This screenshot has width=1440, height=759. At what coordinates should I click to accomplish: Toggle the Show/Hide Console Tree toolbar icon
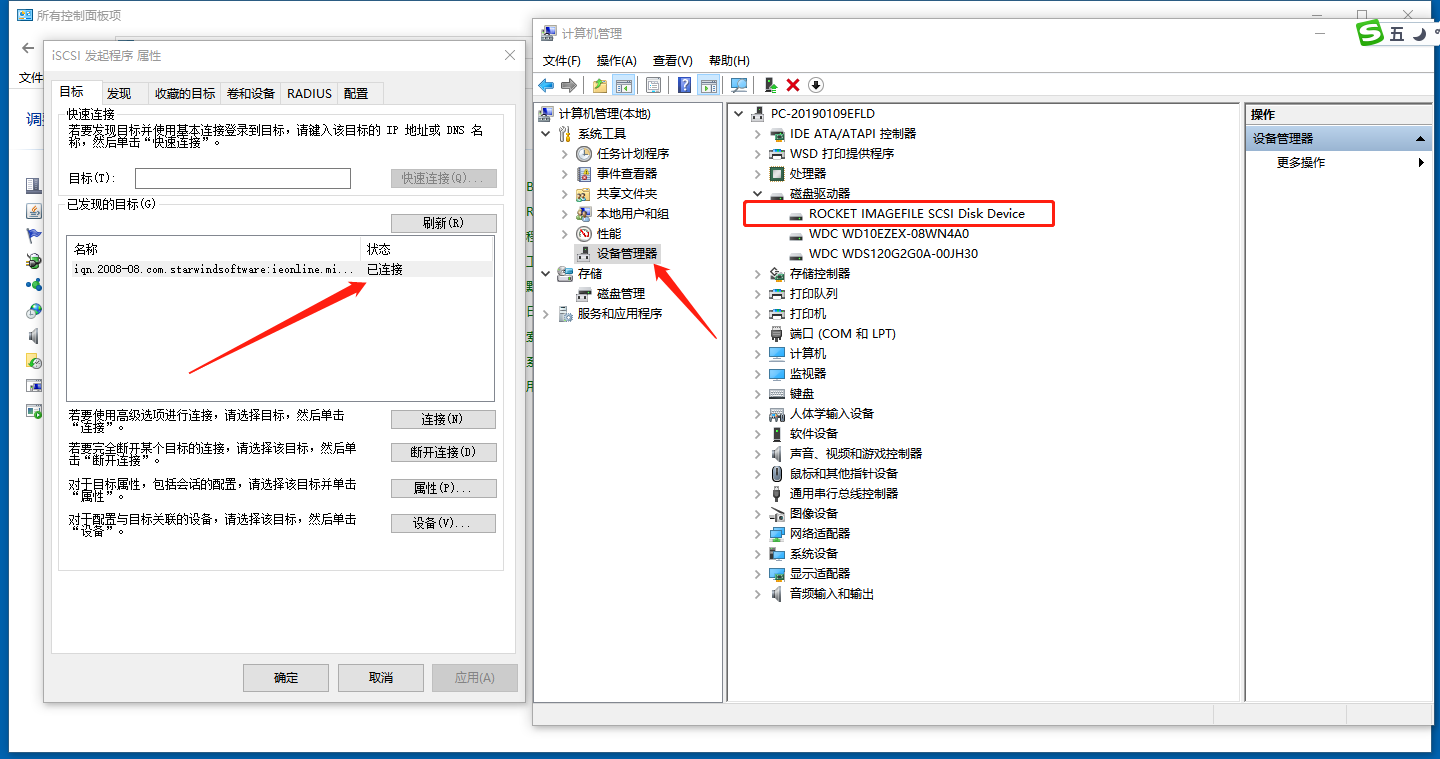tap(623, 85)
